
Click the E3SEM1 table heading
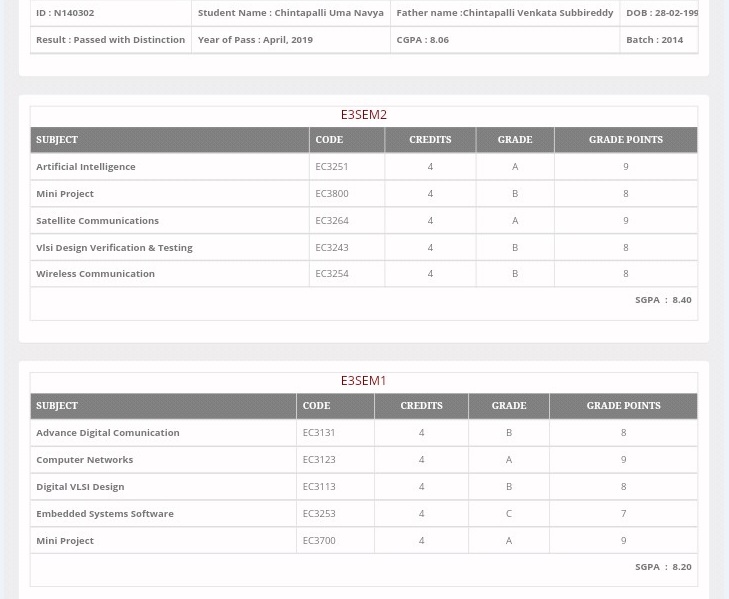point(364,381)
